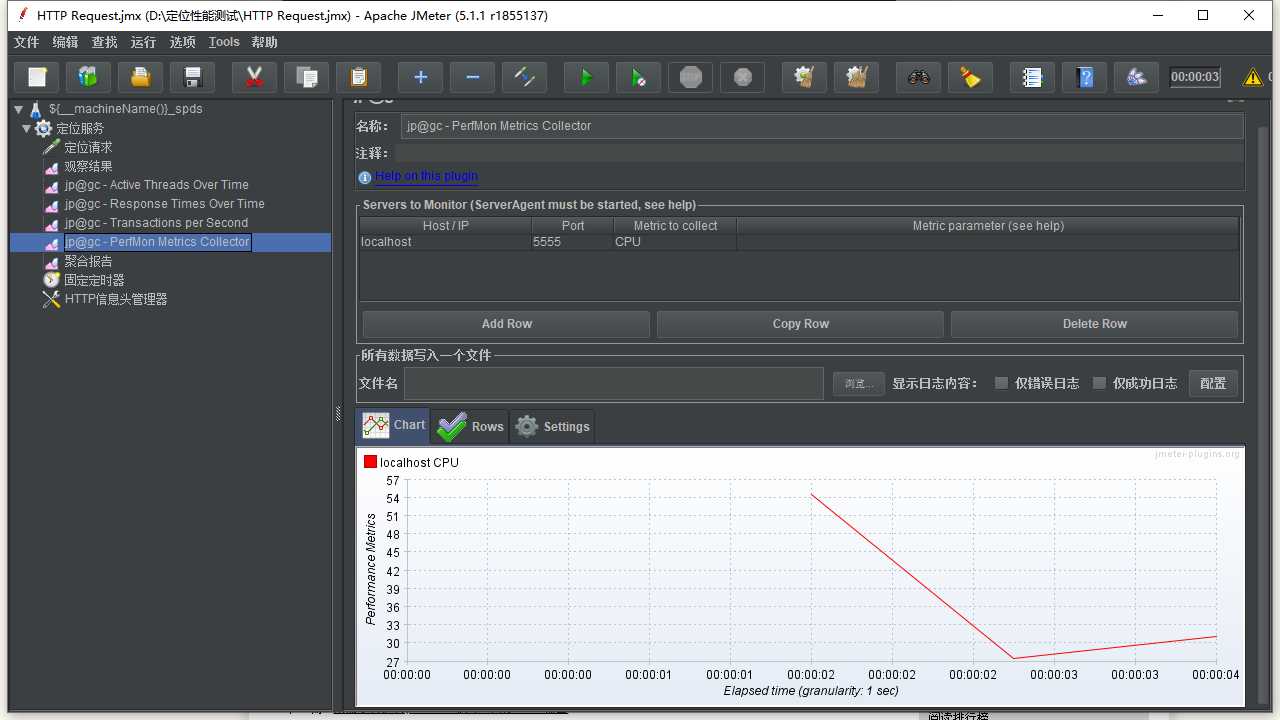The image size is (1280, 720).
Task: Click the 文件名 filename input field
Action: coord(614,383)
